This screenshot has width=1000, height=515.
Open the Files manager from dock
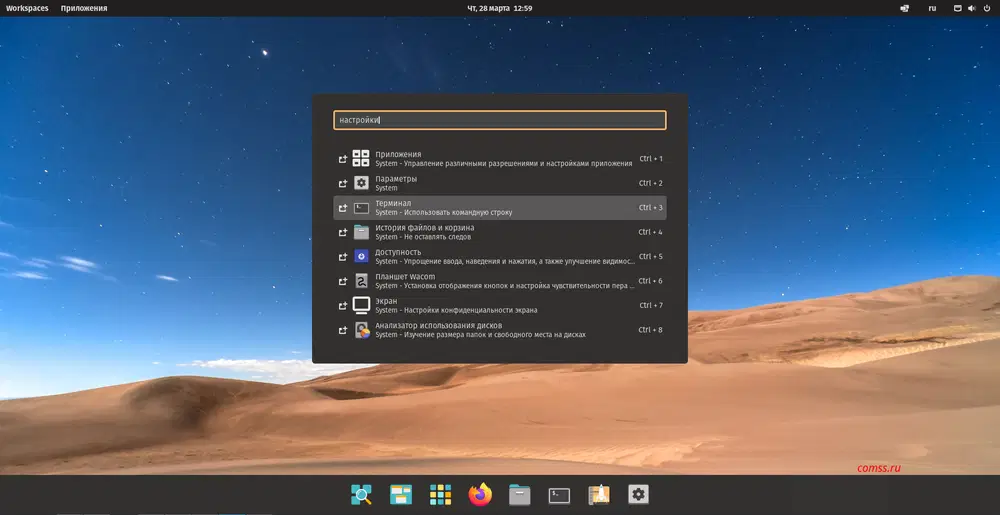519,494
